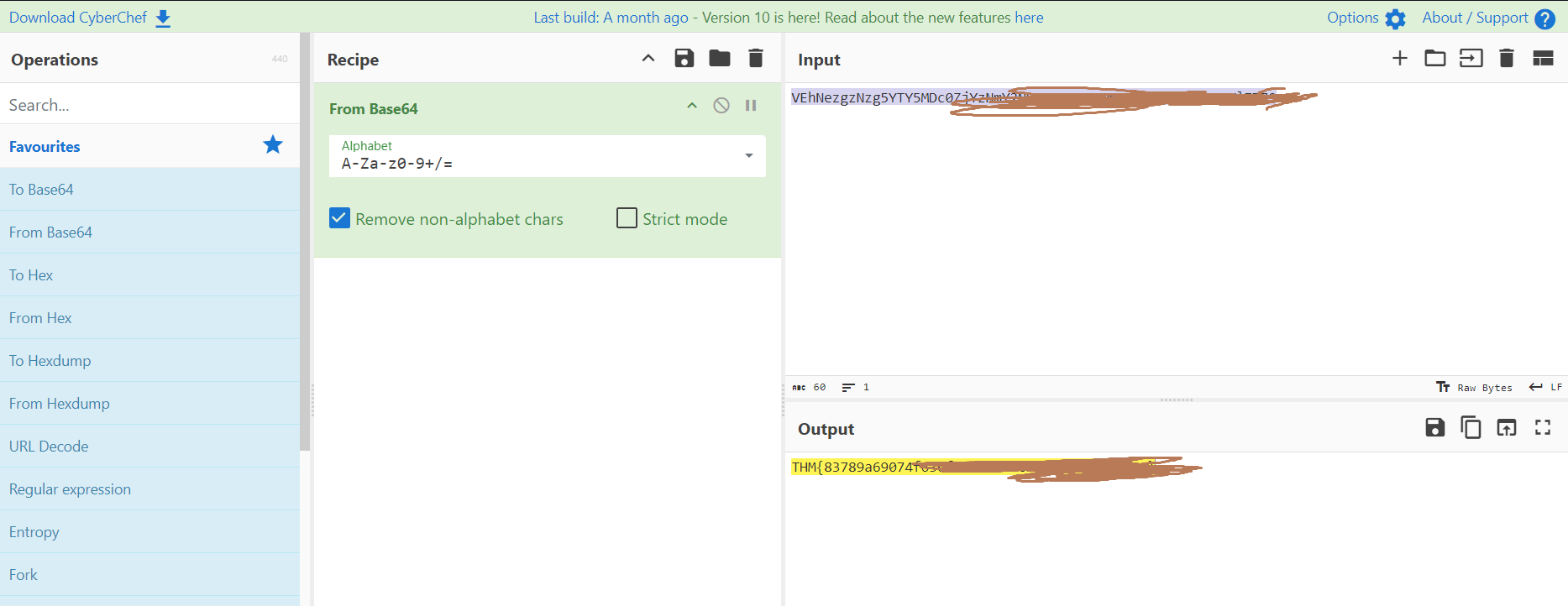Viewport: 1568px width, 606px height.
Task: Enable Strict mode checkbox
Action: click(x=627, y=218)
